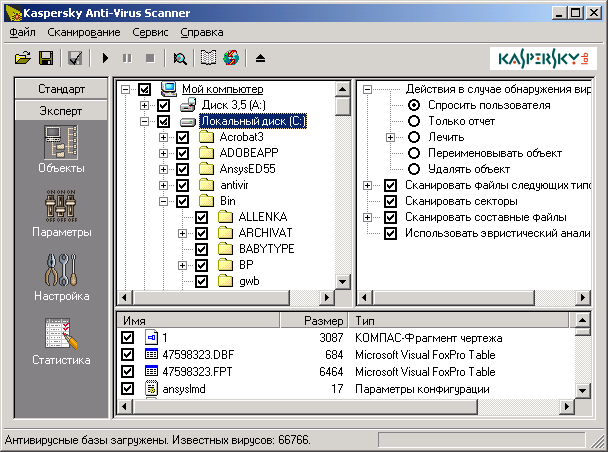Collapse the Мой компьютер tree node

(125, 90)
